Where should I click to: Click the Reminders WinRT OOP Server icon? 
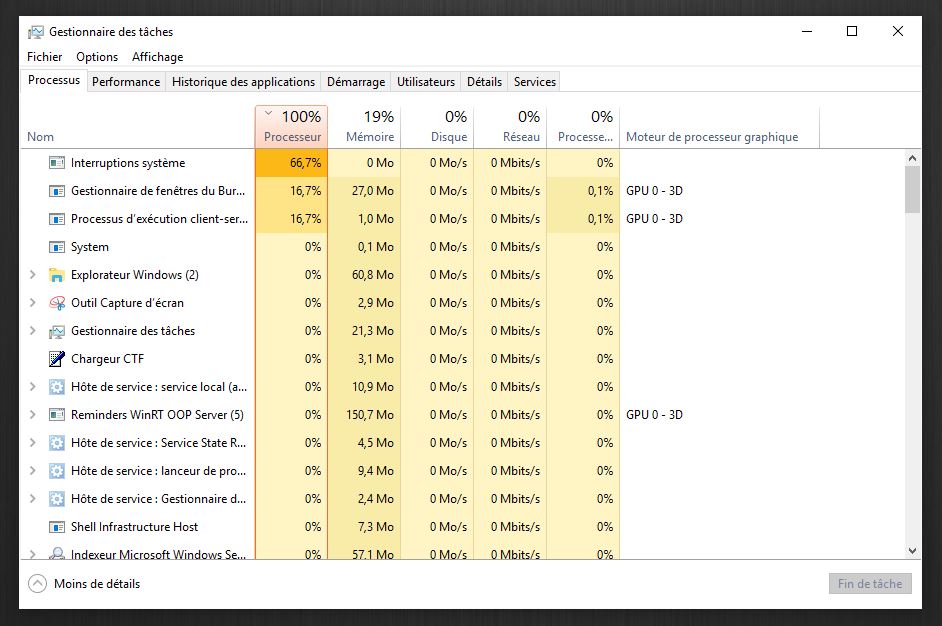(56, 415)
